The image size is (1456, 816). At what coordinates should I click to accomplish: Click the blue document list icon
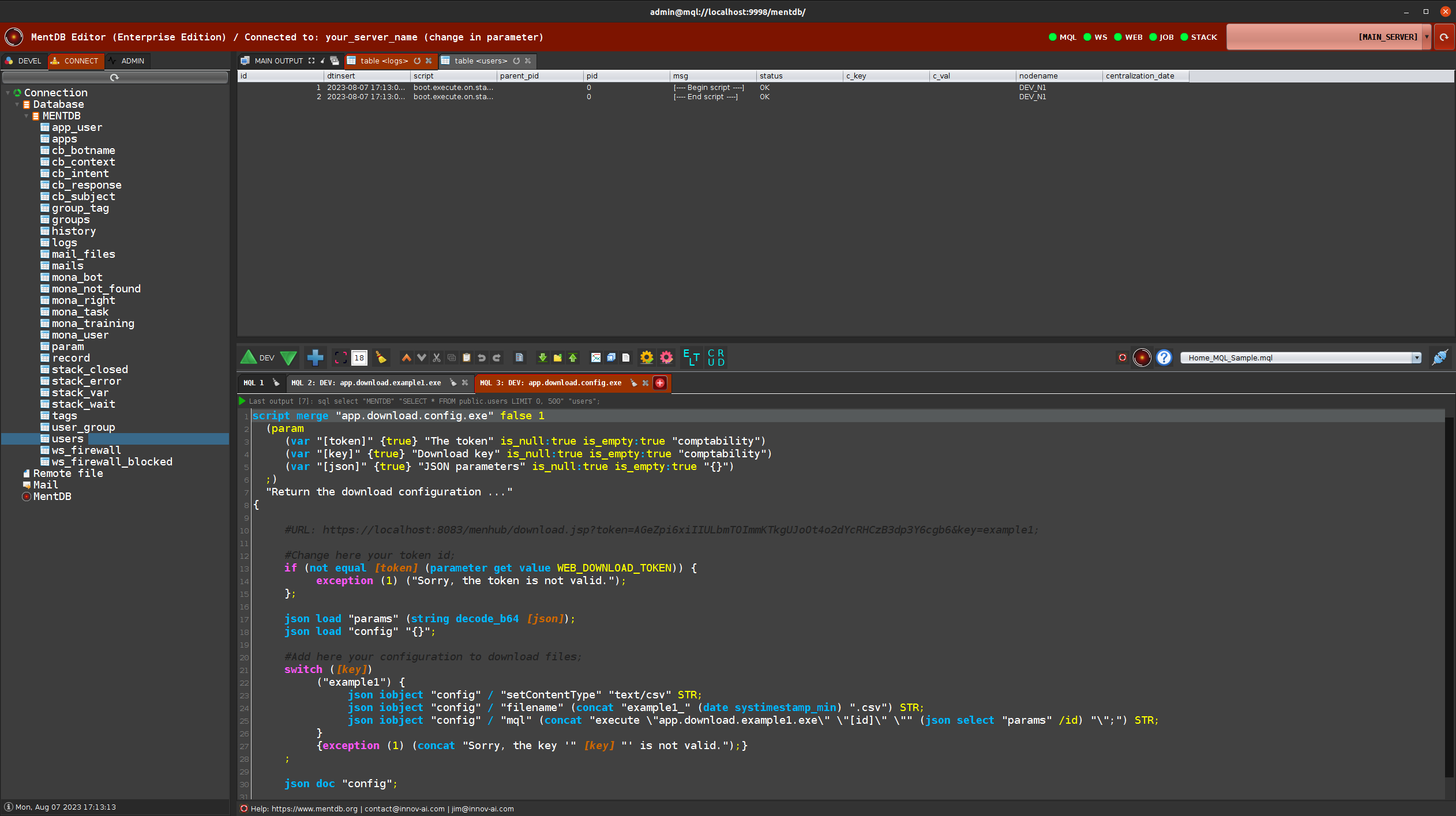[x=519, y=358]
